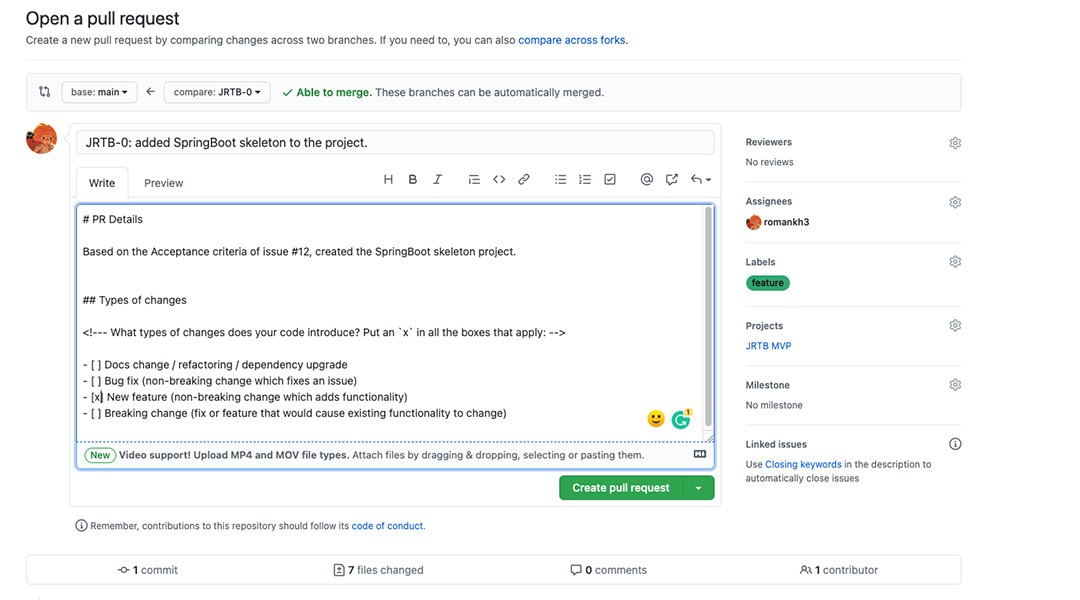Open the 7 files changed tab
The height and width of the screenshot is (600, 1080).
[378, 570]
